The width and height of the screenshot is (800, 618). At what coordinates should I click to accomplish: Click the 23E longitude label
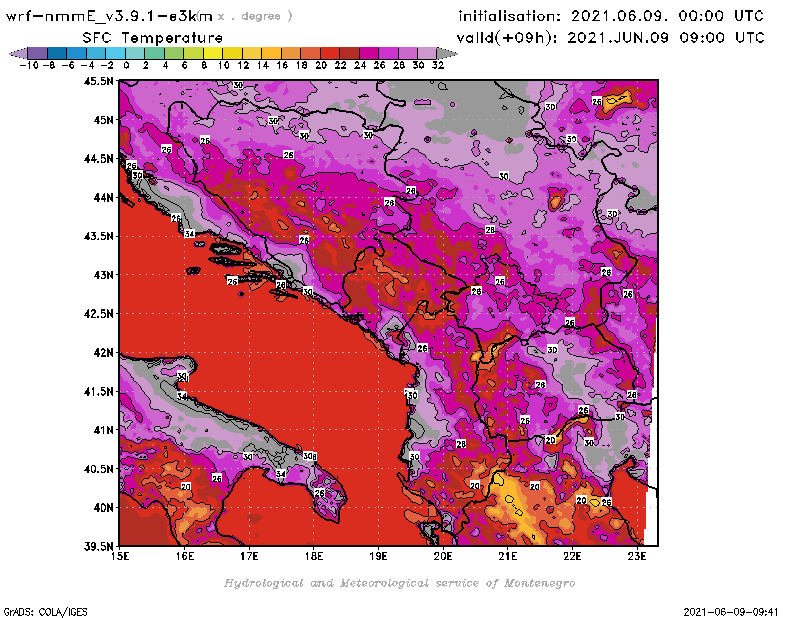pos(637,556)
